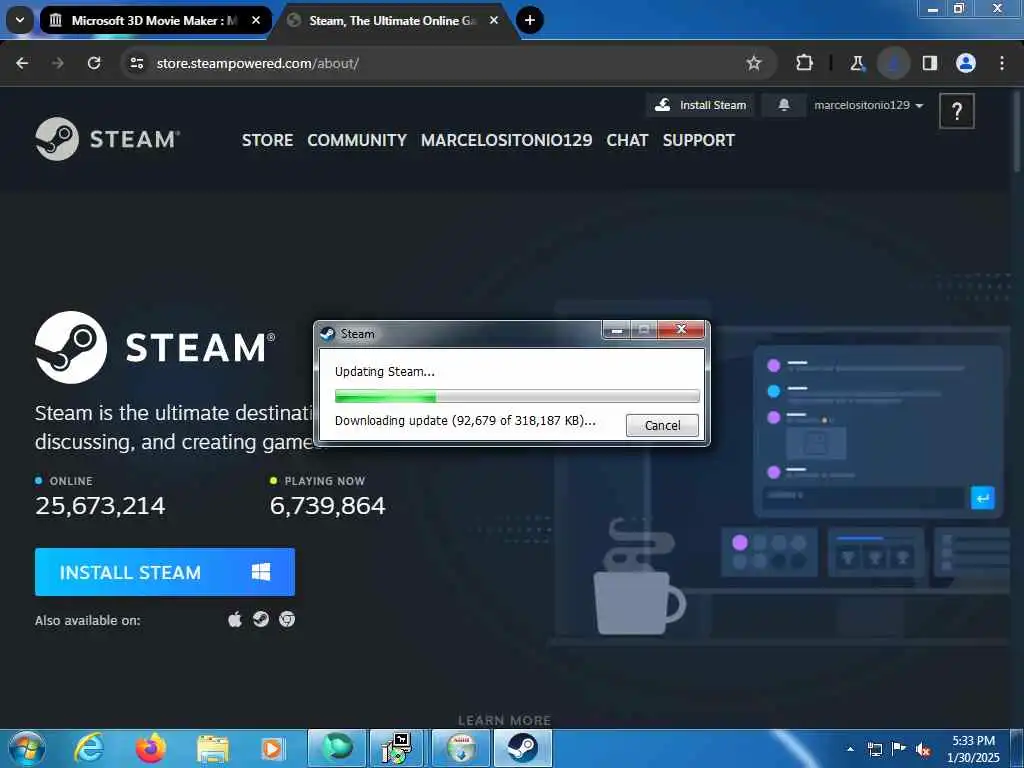Click the large Steam logo in hero
This screenshot has width=1024, height=768.
coord(155,347)
